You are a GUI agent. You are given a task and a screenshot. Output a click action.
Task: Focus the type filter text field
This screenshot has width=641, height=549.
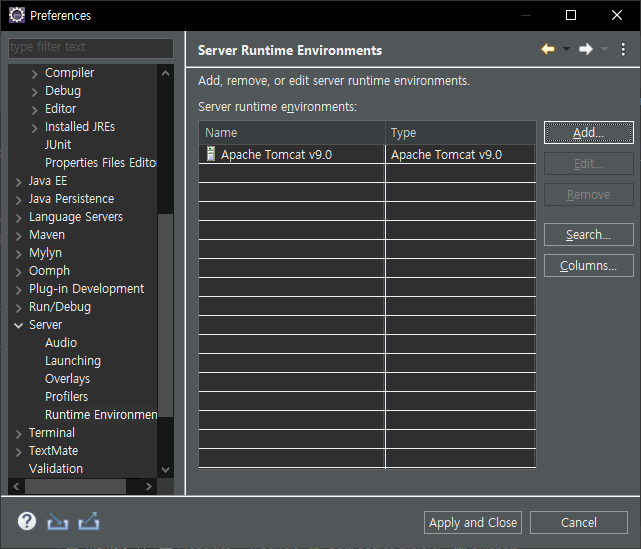(x=91, y=47)
